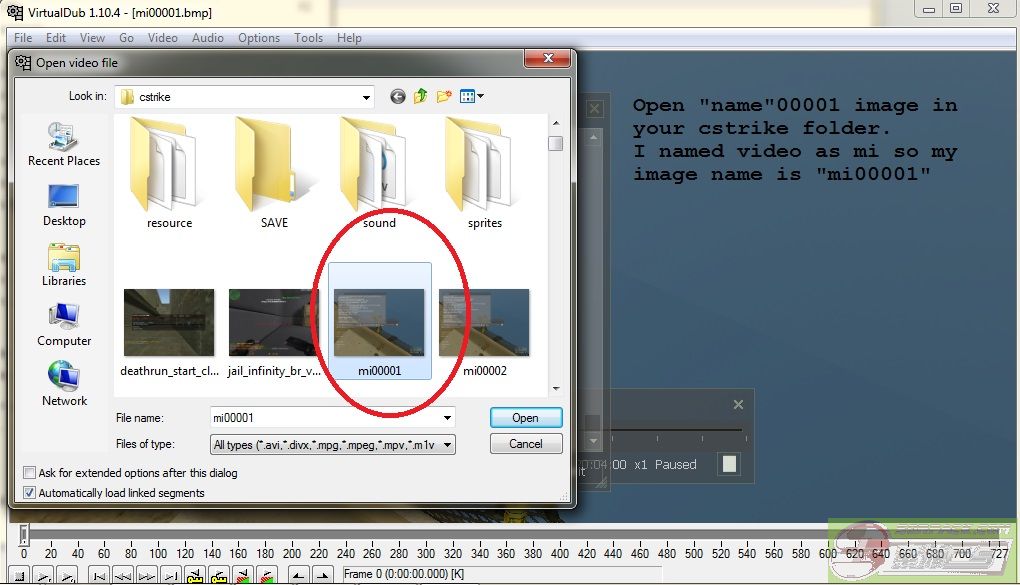The width and height of the screenshot is (1020, 585).
Task: Click the frame position slider handle
Action: pyautogui.click(x=24, y=534)
